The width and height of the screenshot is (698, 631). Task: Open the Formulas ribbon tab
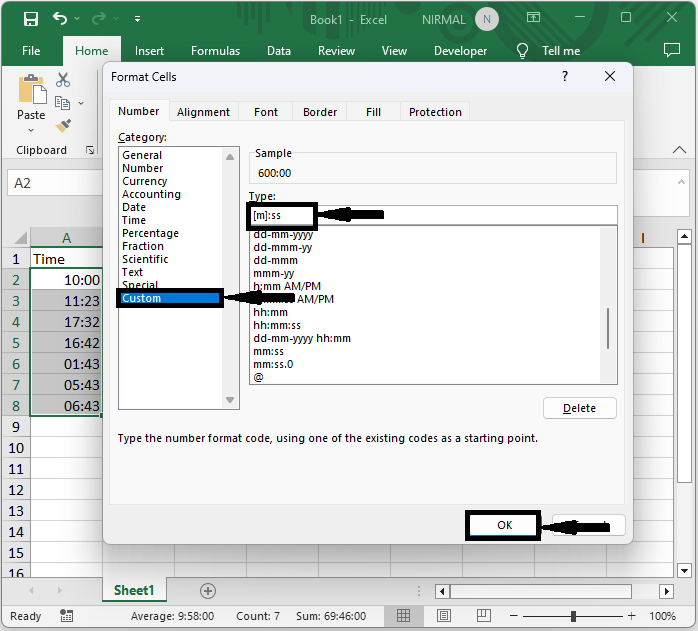215,50
